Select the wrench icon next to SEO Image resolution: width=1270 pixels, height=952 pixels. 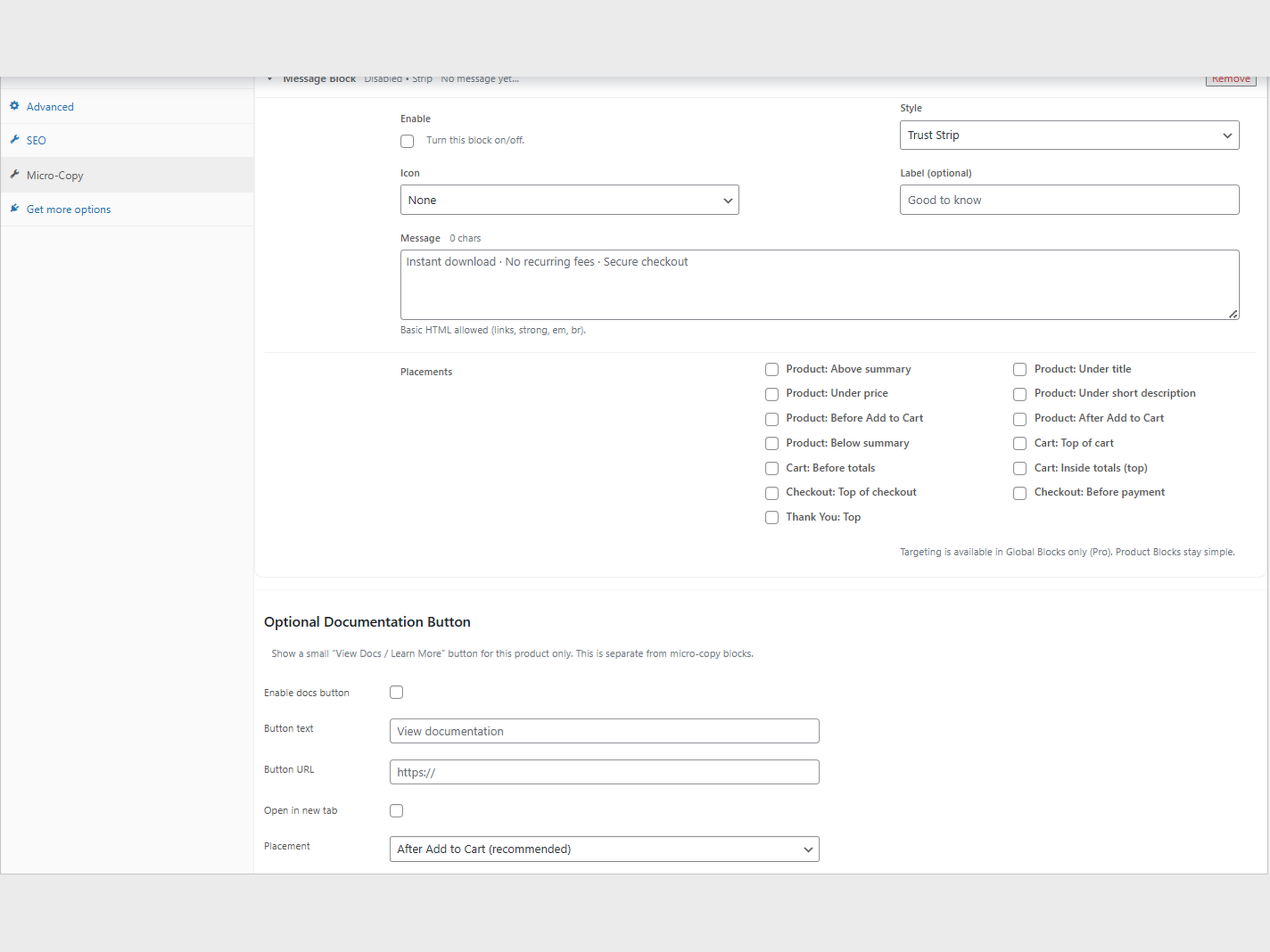click(14, 139)
